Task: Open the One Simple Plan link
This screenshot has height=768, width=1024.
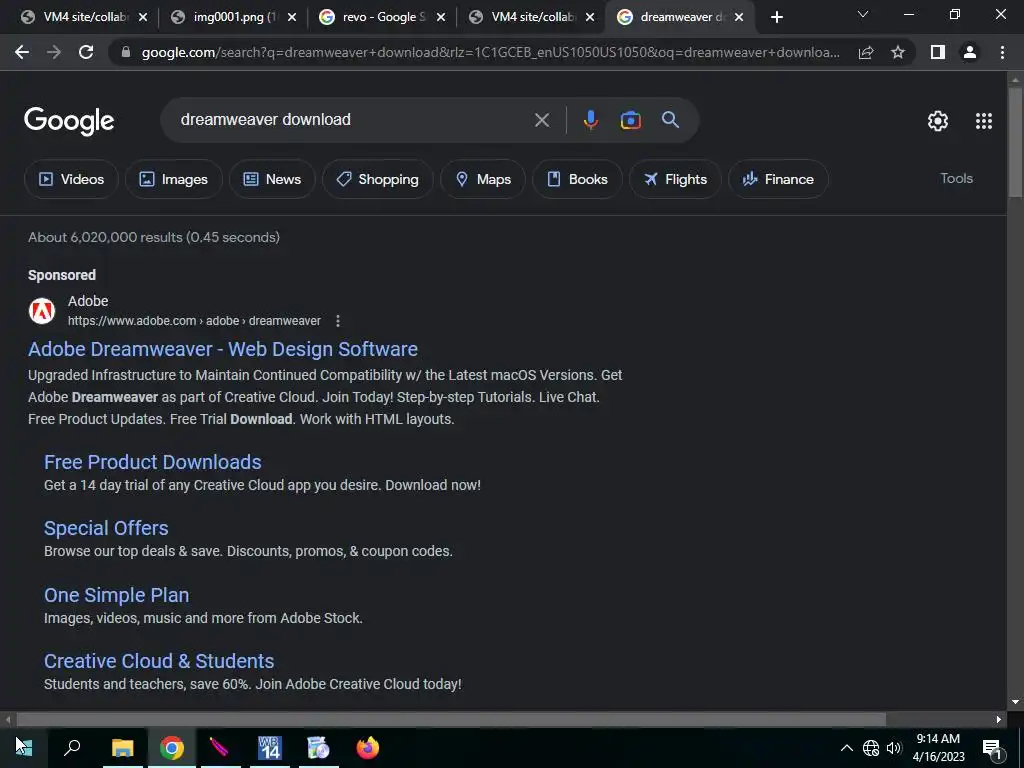Action: (116, 595)
